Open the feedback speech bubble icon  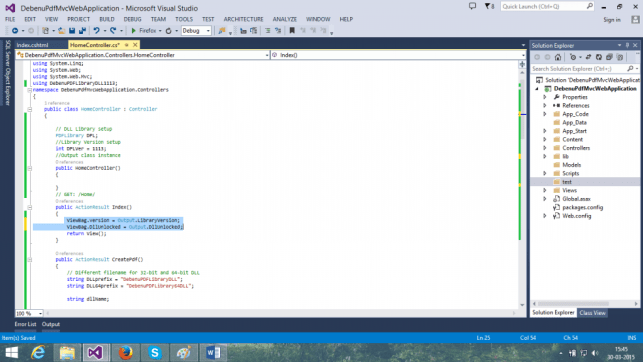(472, 6)
